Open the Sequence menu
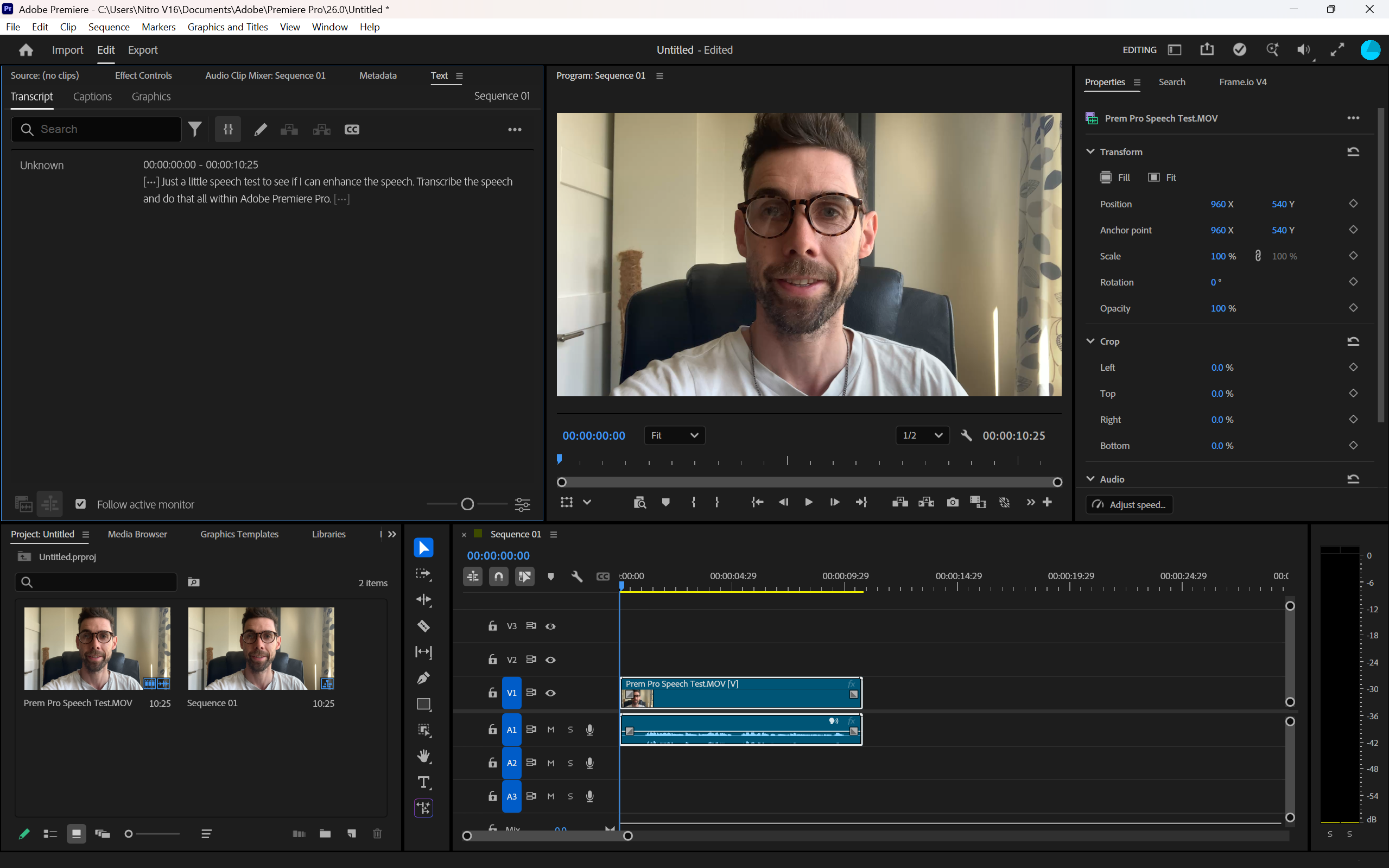 click(x=109, y=27)
